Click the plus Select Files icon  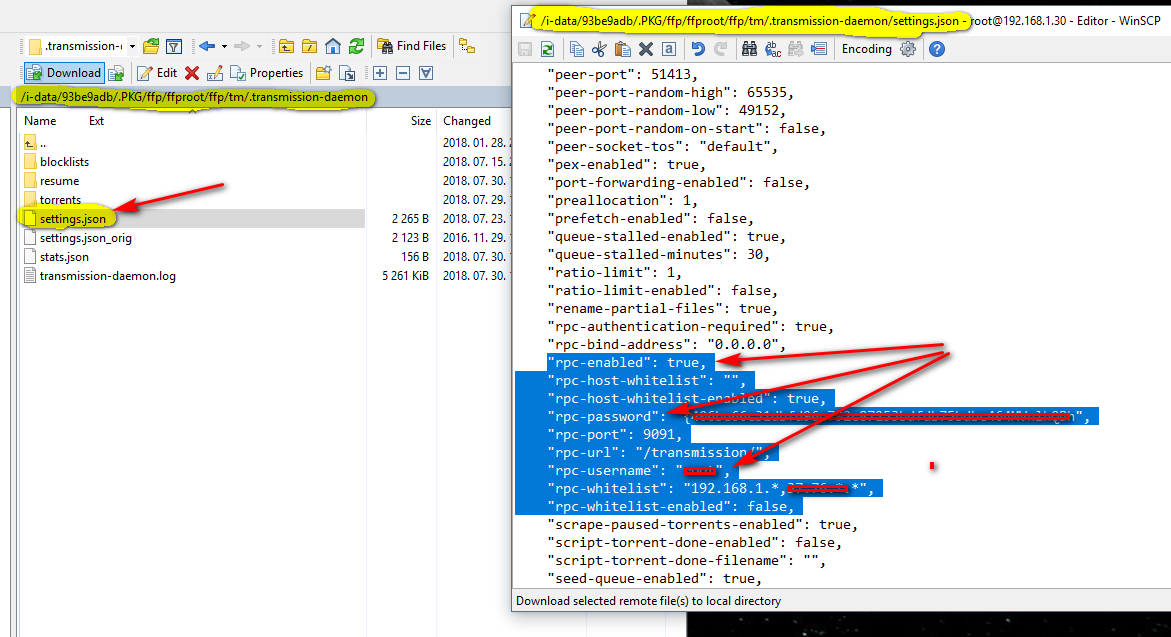click(x=380, y=73)
